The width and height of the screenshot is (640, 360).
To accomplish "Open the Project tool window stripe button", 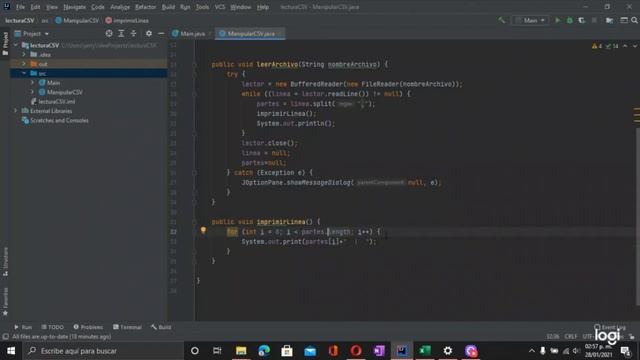I will (5, 43).
